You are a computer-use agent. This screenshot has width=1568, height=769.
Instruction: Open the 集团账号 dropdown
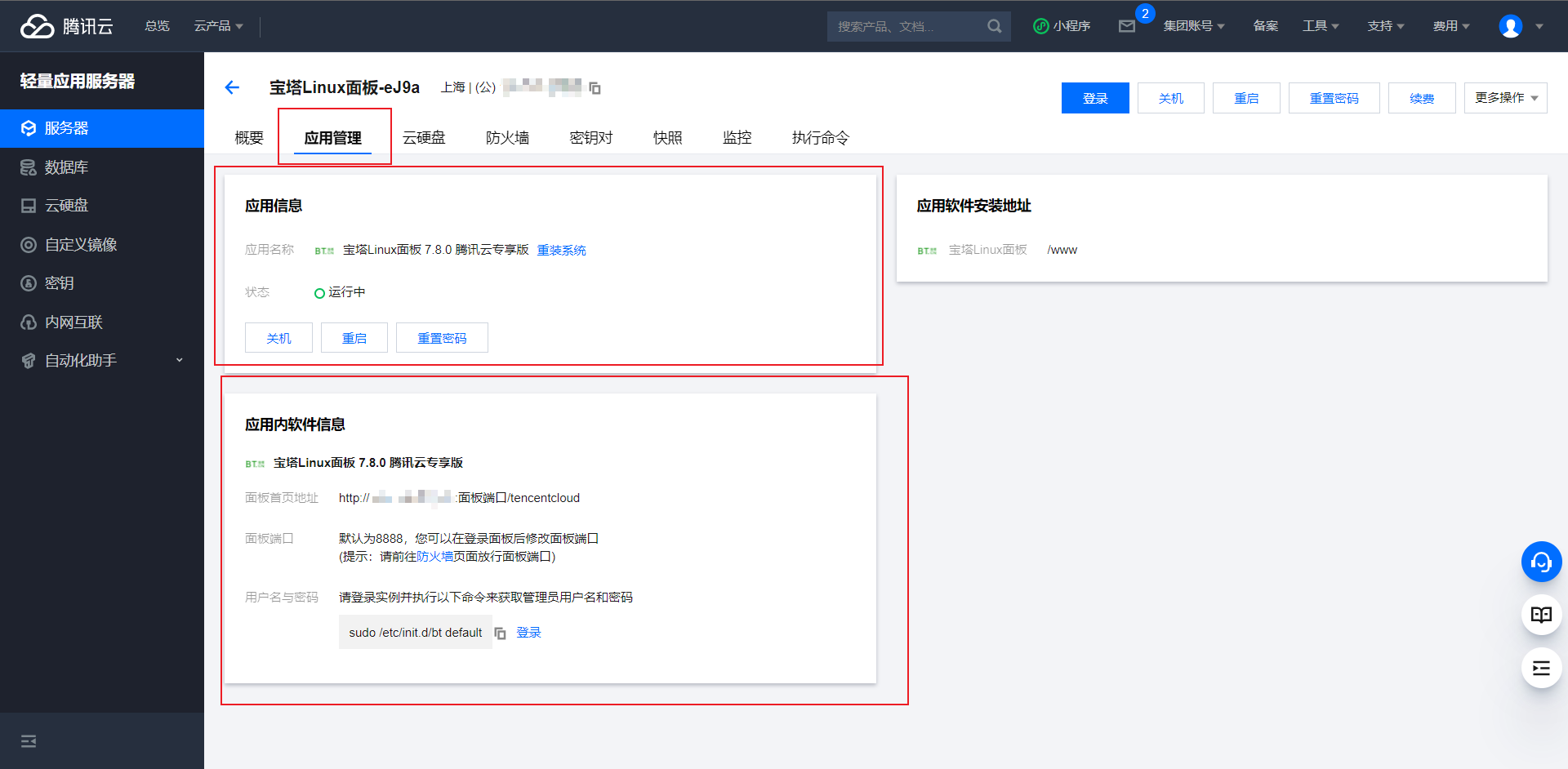(1194, 26)
